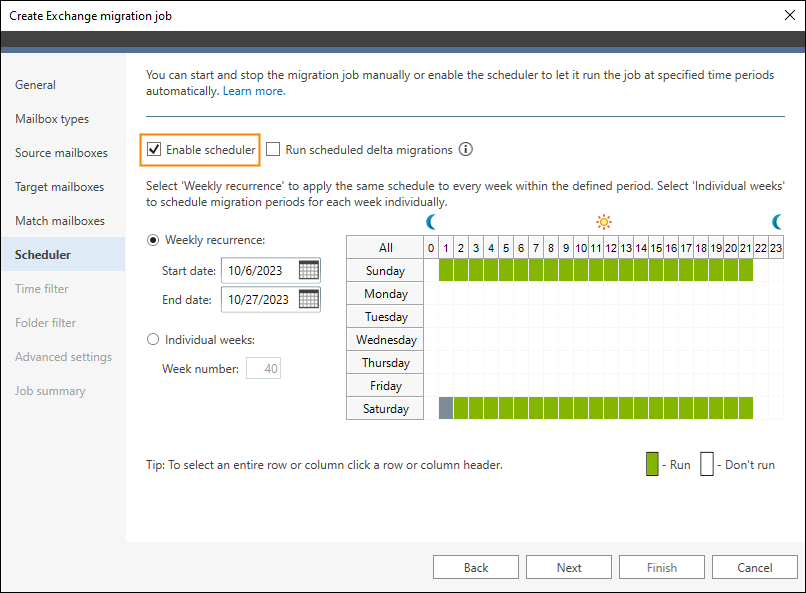This screenshot has width=806, height=593.
Task: Click the Week number field
Action: click(x=264, y=368)
